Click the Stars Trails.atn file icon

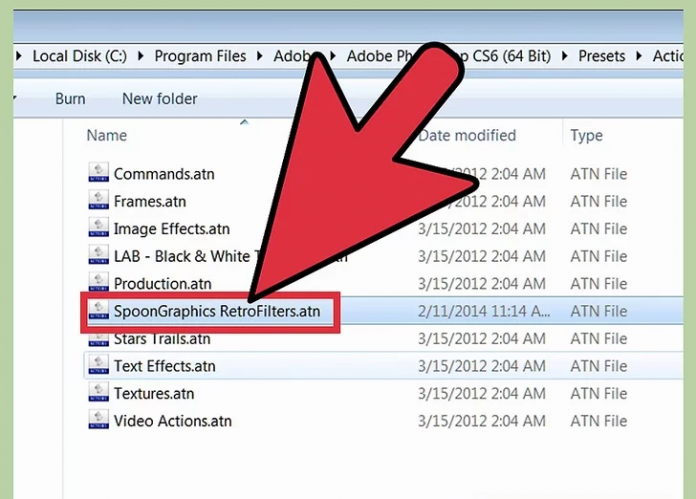pos(98,339)
